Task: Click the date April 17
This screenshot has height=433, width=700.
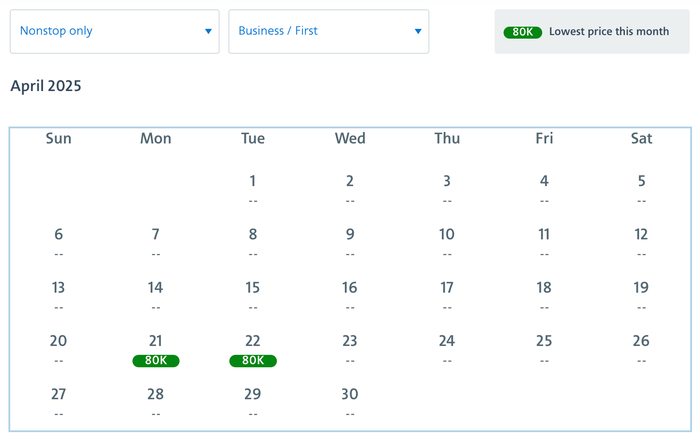Action: (x=447, y=287)
